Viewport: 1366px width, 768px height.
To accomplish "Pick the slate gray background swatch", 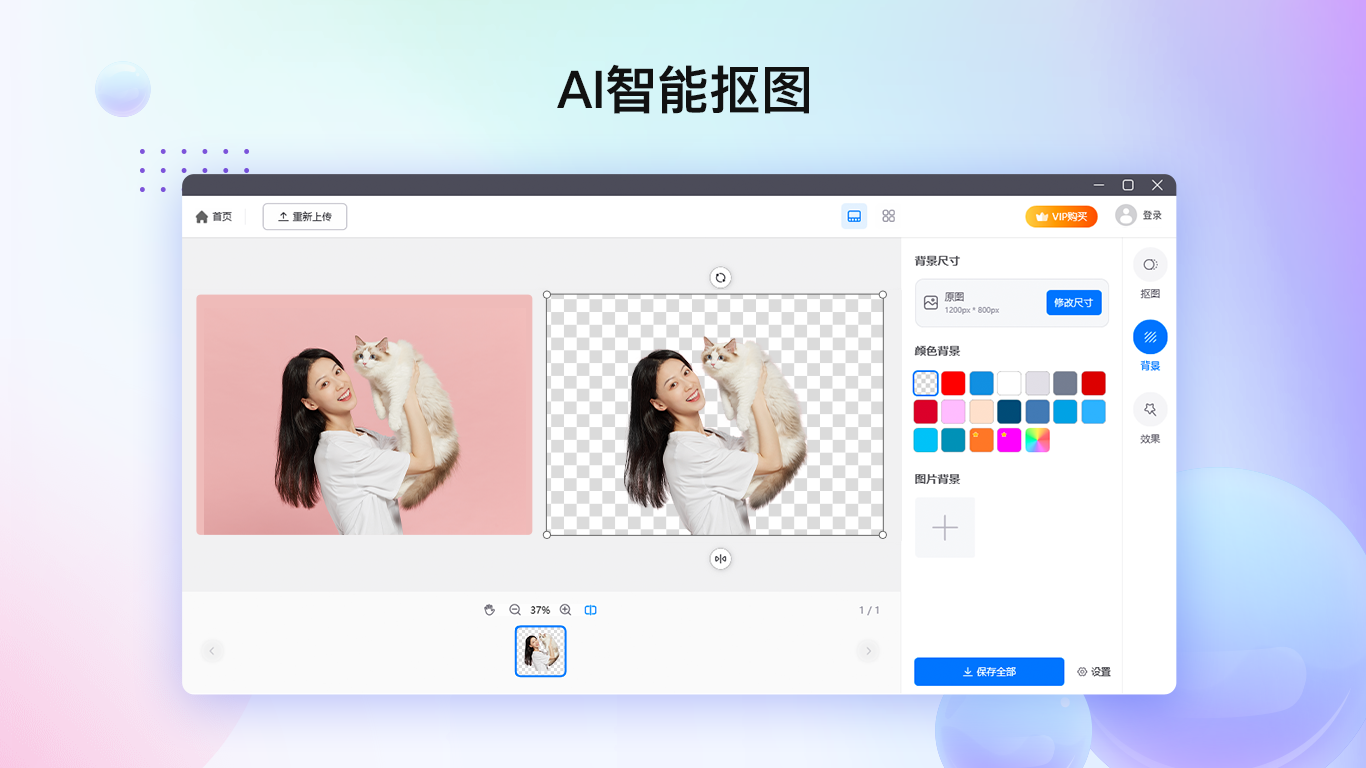I will point(1066,383).
